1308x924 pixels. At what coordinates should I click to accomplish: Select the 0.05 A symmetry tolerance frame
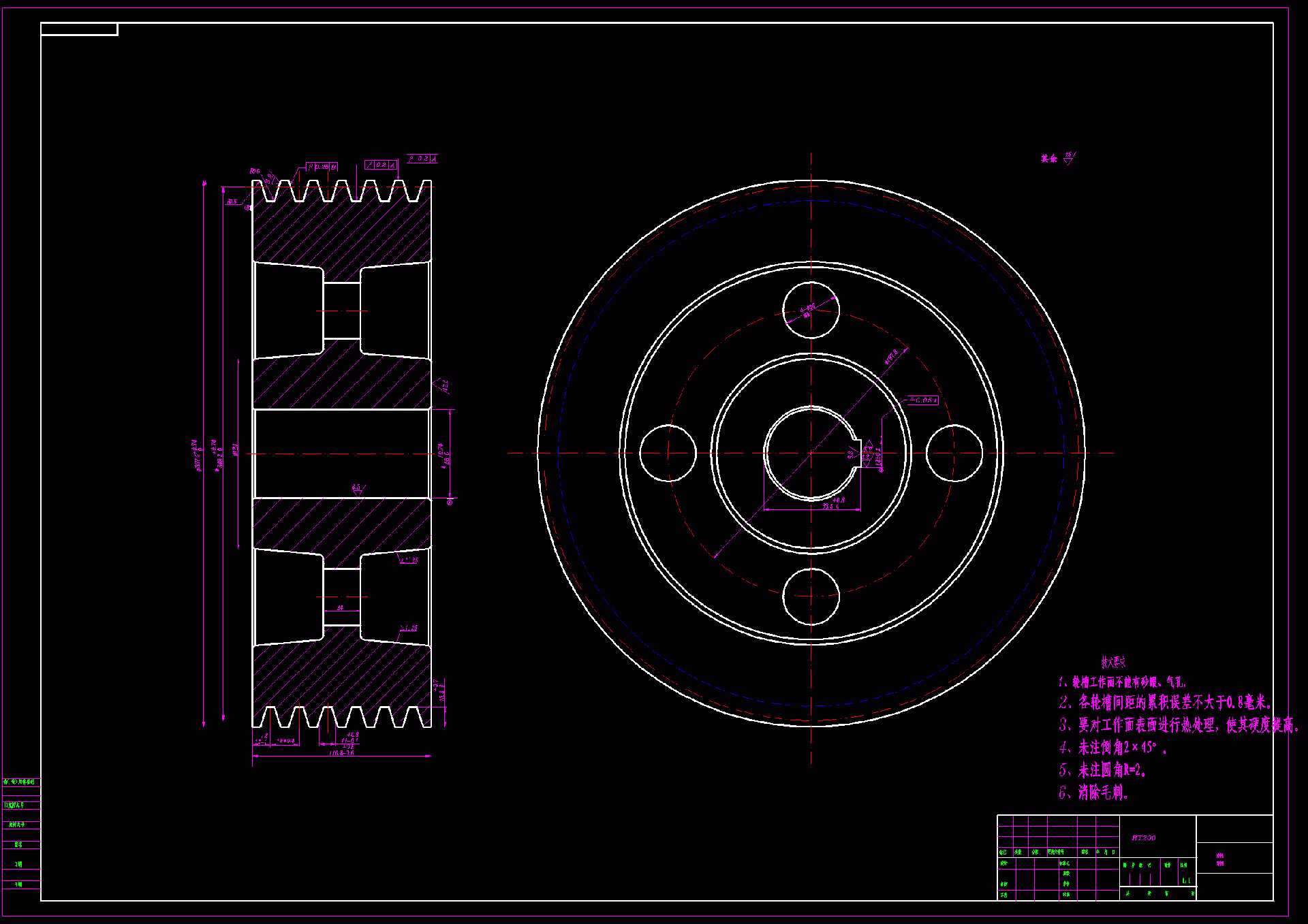(923, 400)
